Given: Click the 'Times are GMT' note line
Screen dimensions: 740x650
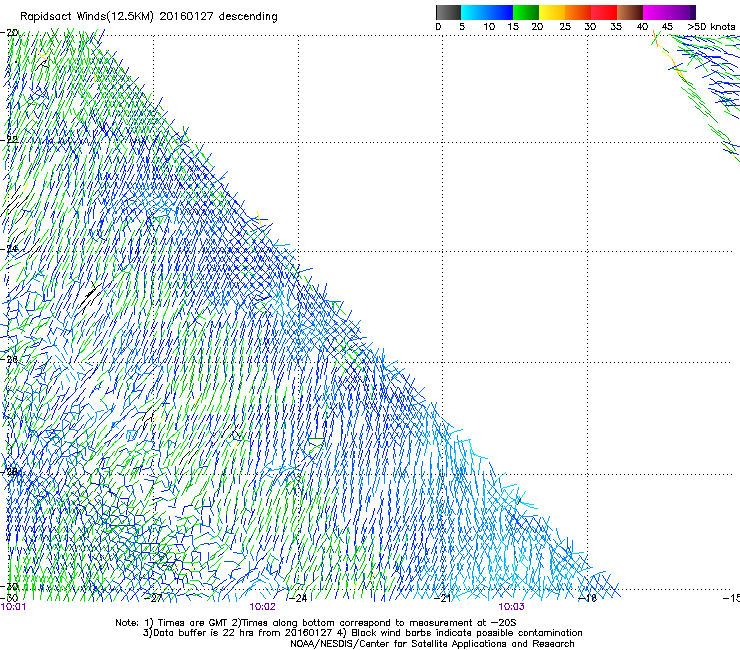Looking at the screenshot, I should pyautogui.click(x=315, y=623).
